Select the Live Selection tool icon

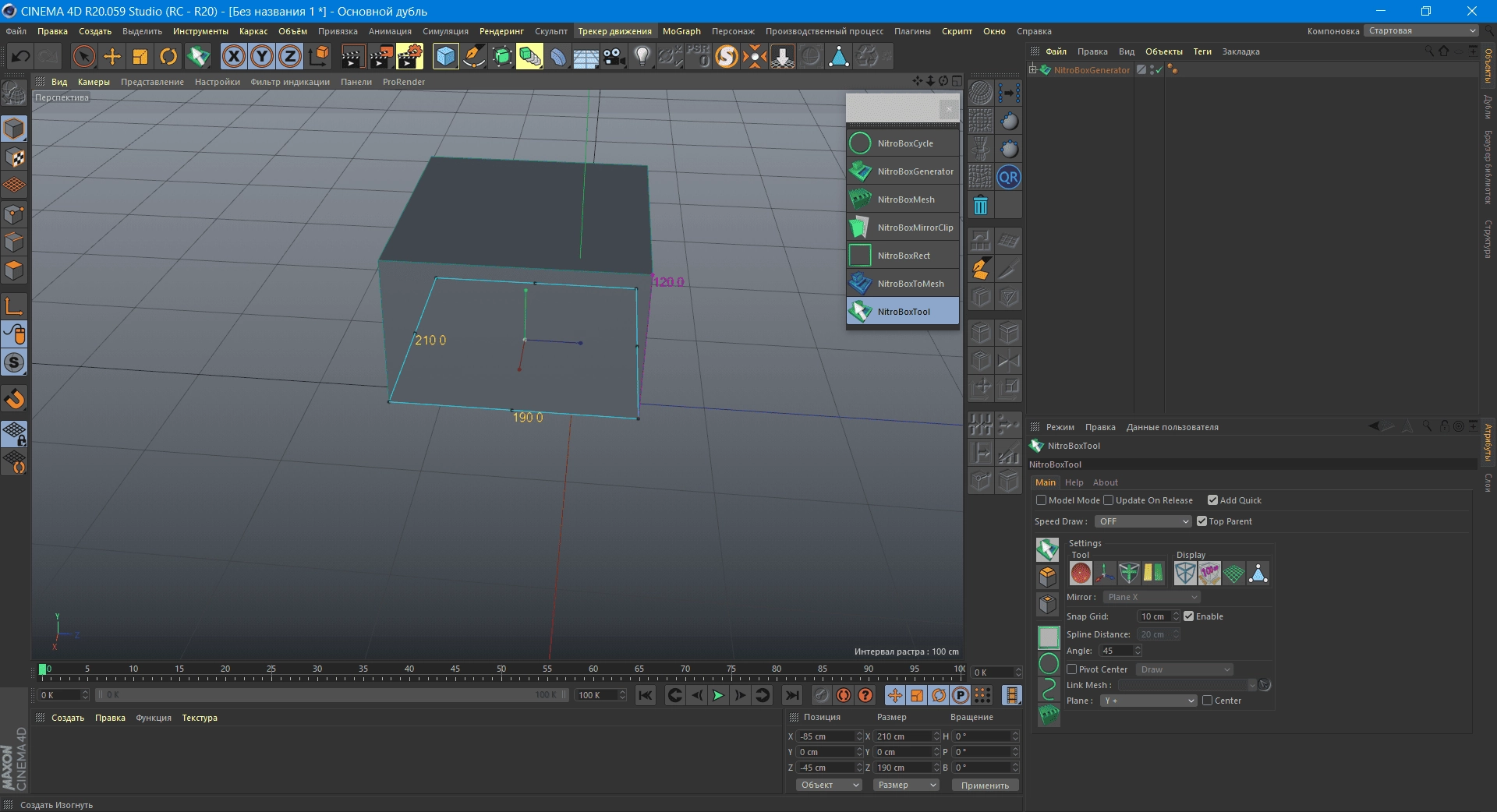[x=83, y=56]
